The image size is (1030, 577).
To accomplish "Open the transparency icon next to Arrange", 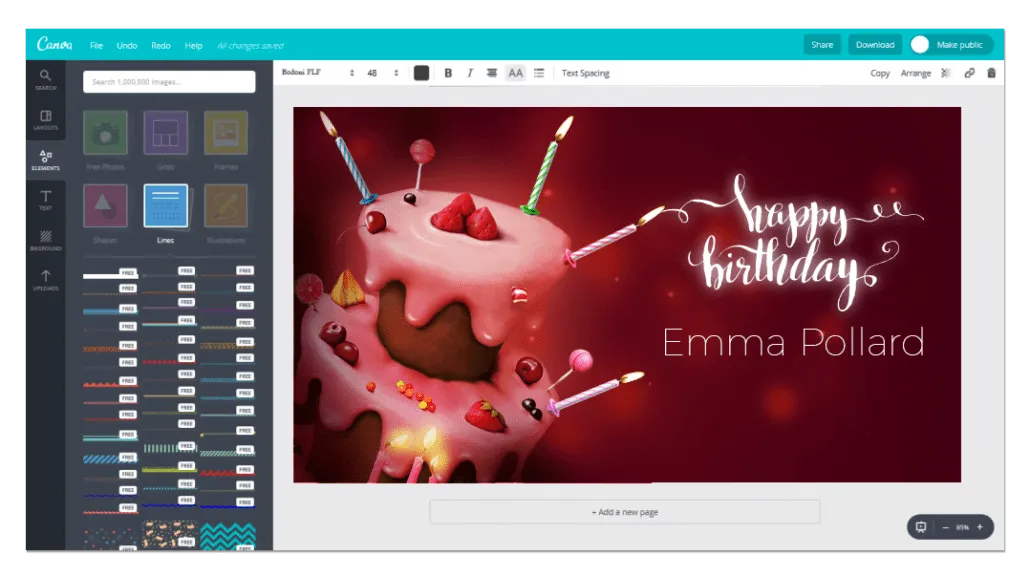I will click(x=946, y=73).
